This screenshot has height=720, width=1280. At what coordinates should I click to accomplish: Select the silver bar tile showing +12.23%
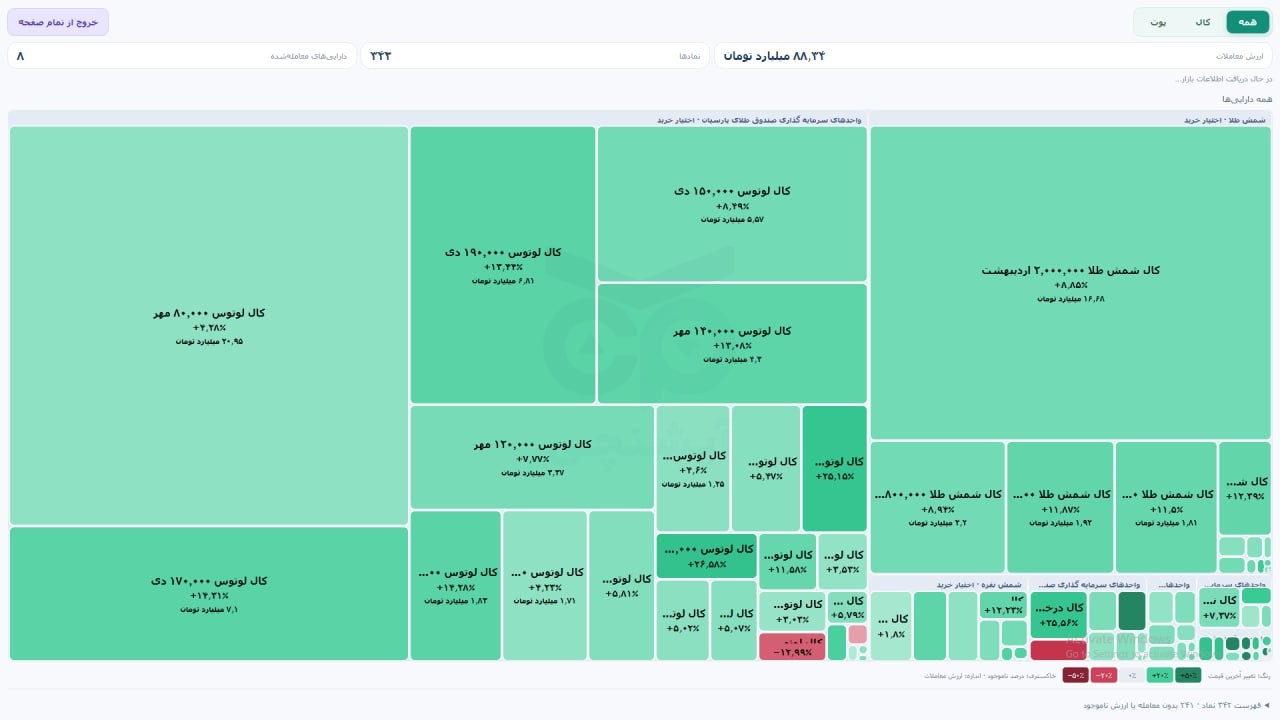pyautogui.click(x=1003, y=605)
